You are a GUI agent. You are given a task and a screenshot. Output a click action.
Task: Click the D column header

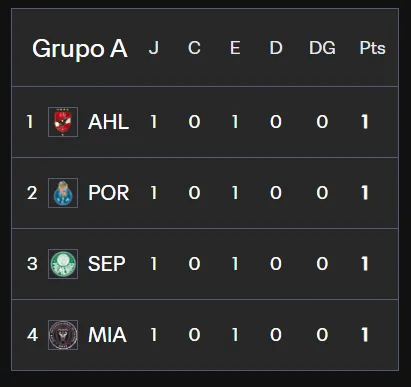pos(276,48)
